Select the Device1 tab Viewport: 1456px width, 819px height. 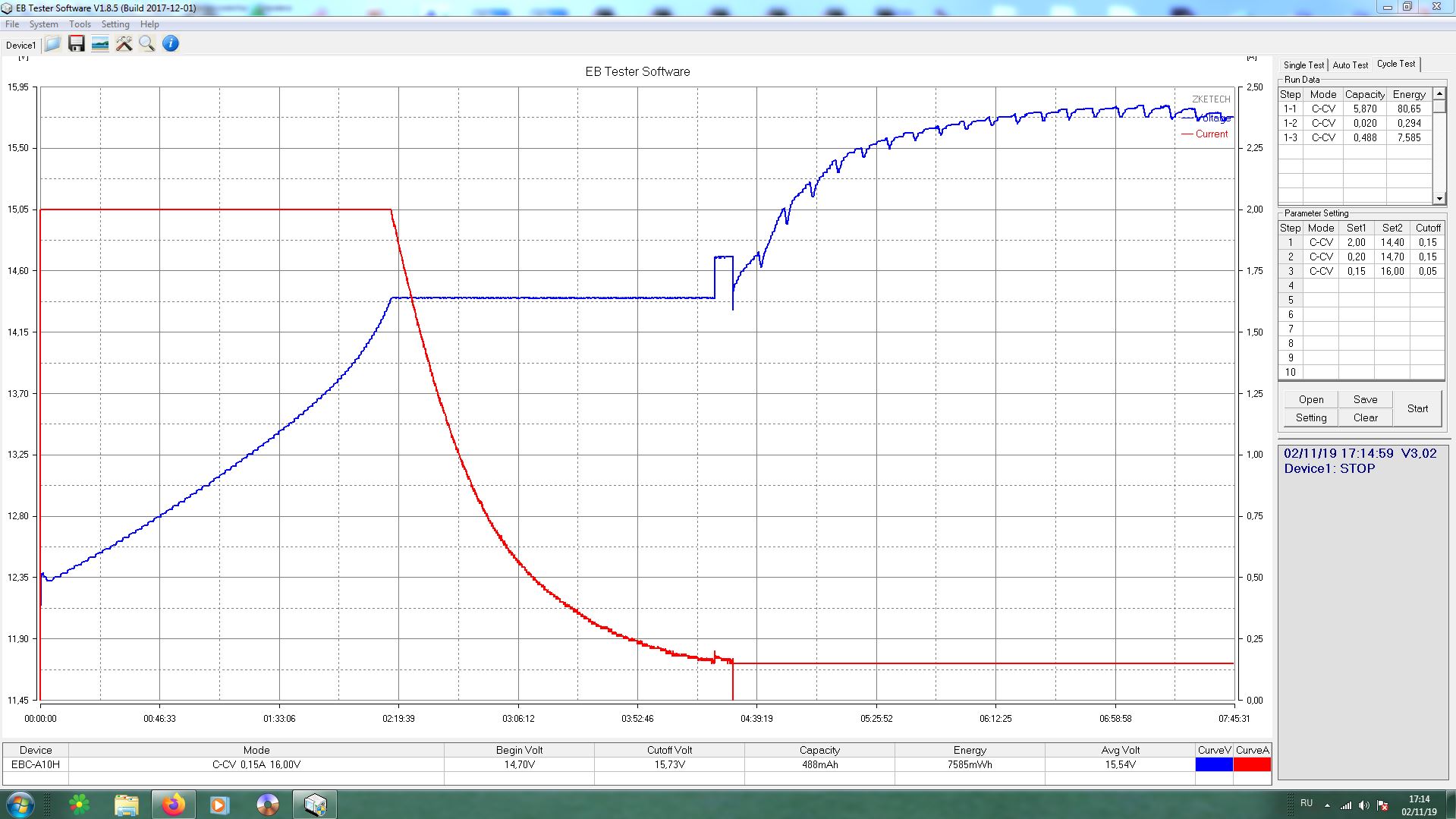coord(20,46)
